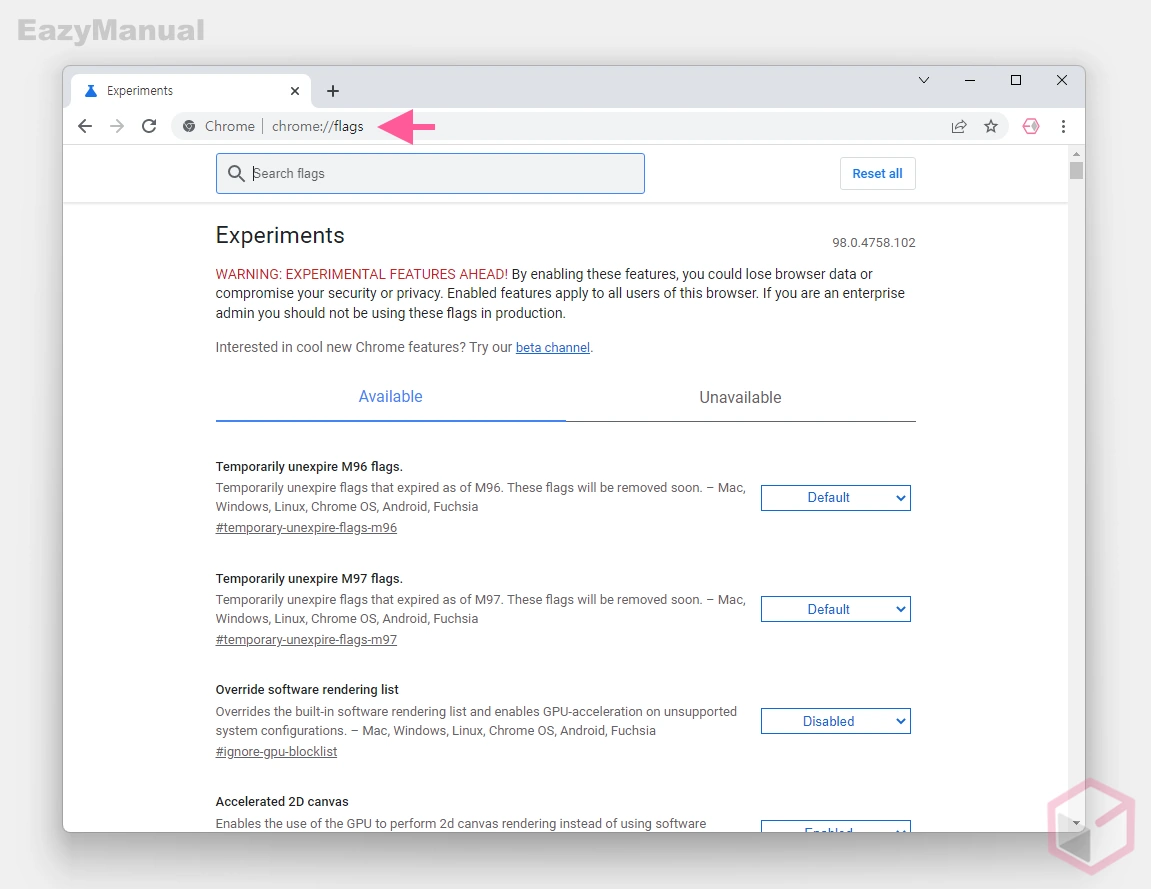Click the #temporary-unexpire-flags-m96 link
Image resolution: width=1151 pixels, height=889 pixels.
(306, 528)
